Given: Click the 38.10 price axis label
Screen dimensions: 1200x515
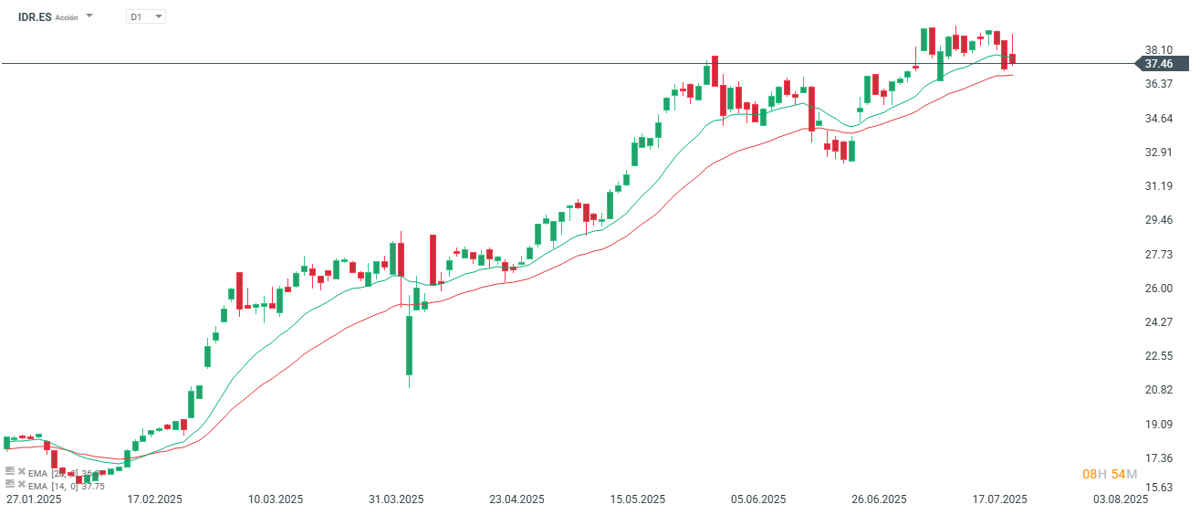Looking at the screenshot, I should pos(1158,49).
